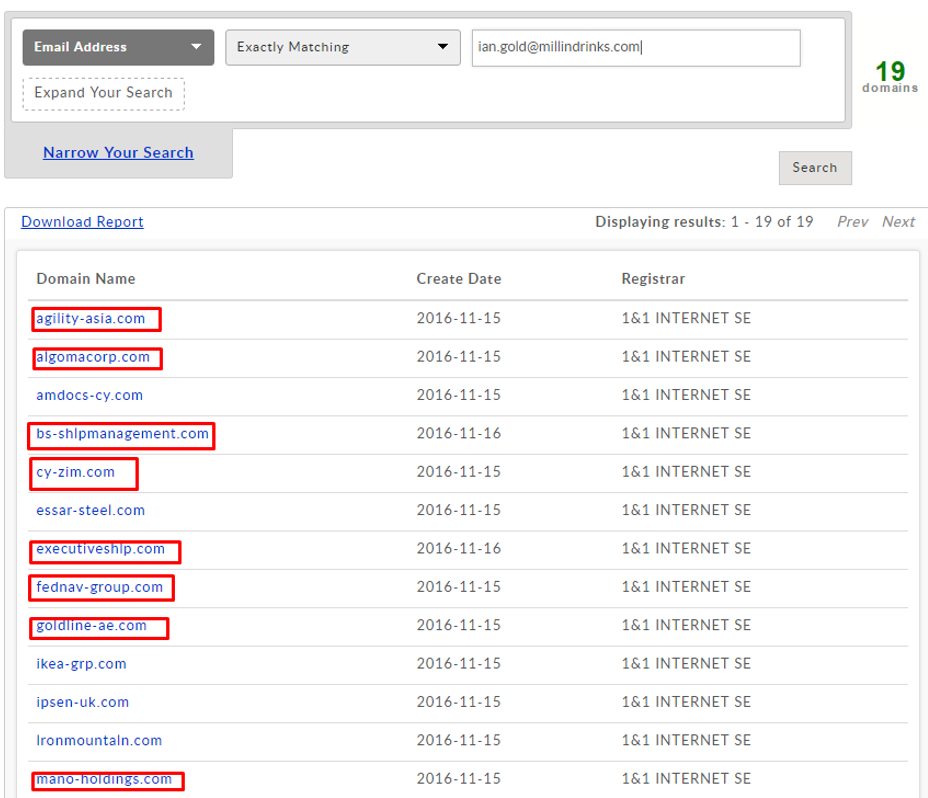Open the Narrow Your Search link
Image resolution: width=928 pixels, height=798 pixels.
[118, 153]
